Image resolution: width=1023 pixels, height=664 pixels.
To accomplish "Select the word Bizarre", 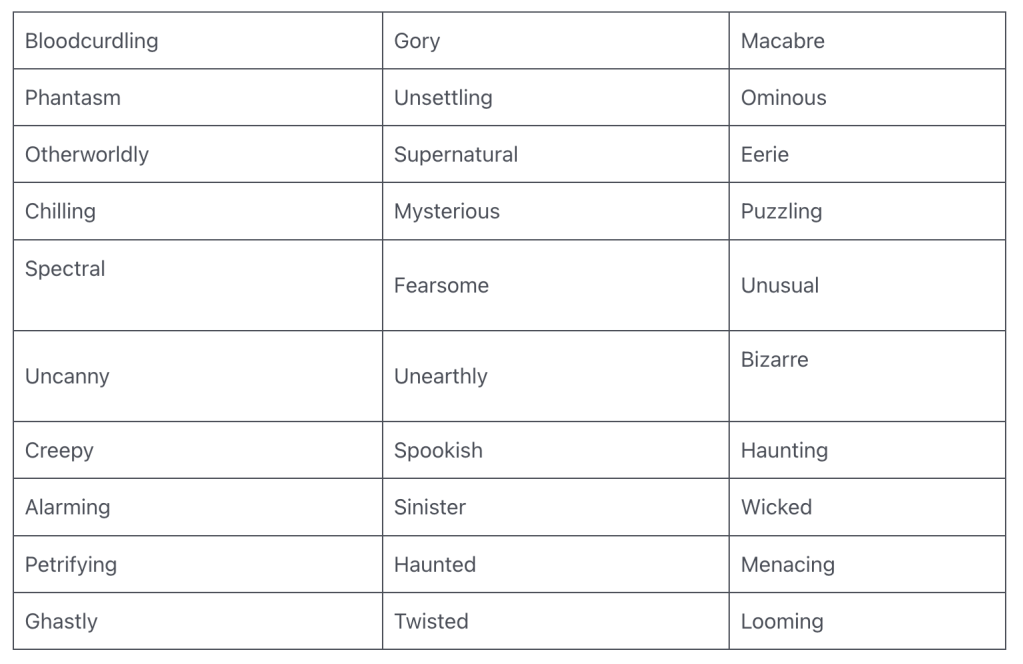I will pyautogui.click(x=775, y=360).
